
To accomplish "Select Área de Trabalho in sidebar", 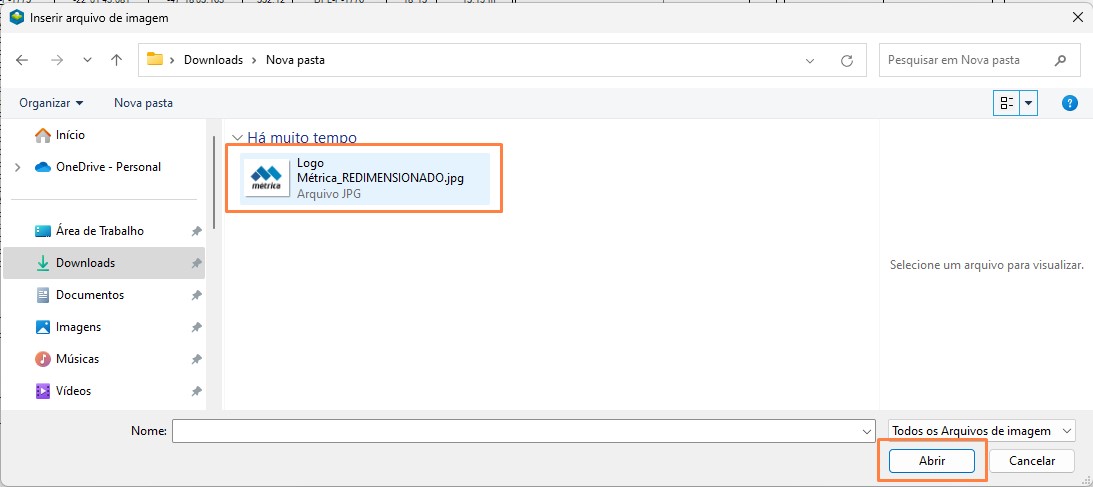I will 99,231.
